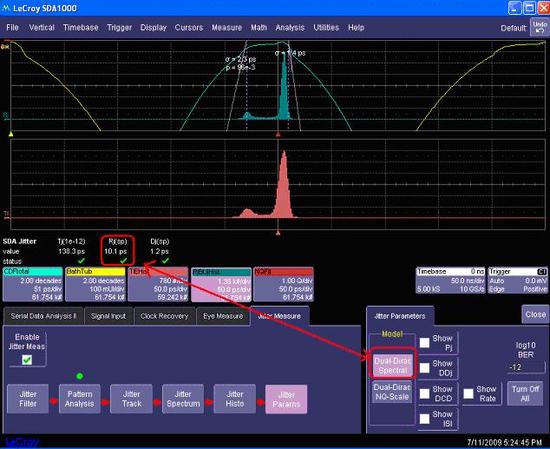Click the Turn Off All button

tap(525, 394)
